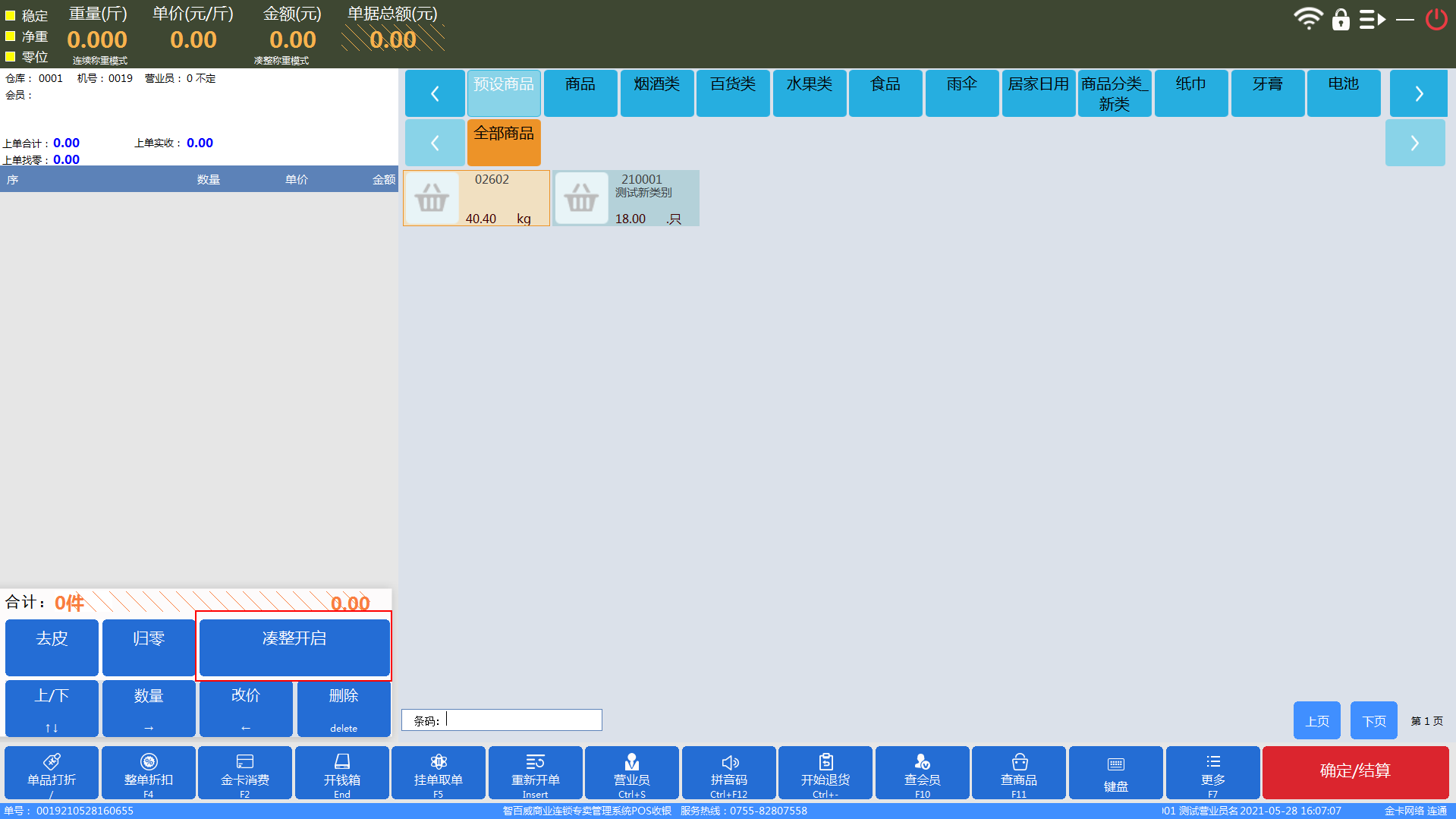Click the 去皮 tare button
Image resolution: width=1456 pixels, height=819 pixels.
pyautogui.click(x=52, y=647)
